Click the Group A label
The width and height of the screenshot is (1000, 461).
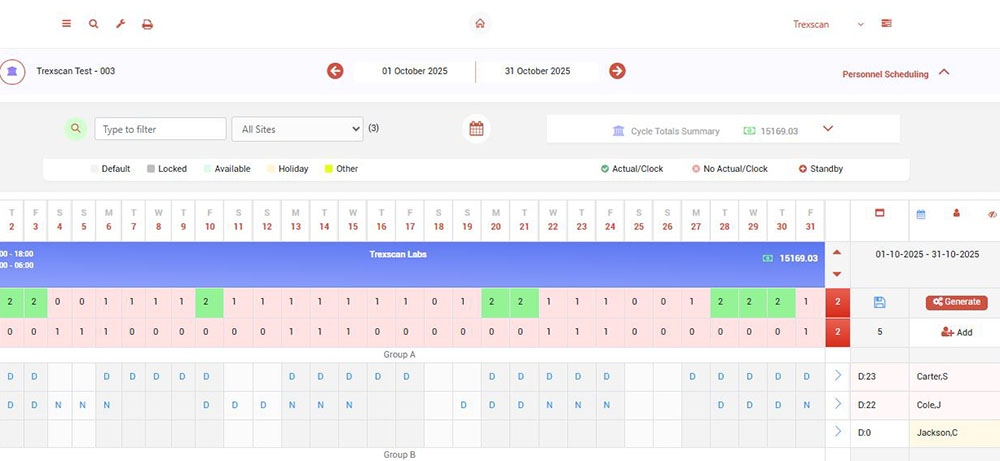click(399, 355)
